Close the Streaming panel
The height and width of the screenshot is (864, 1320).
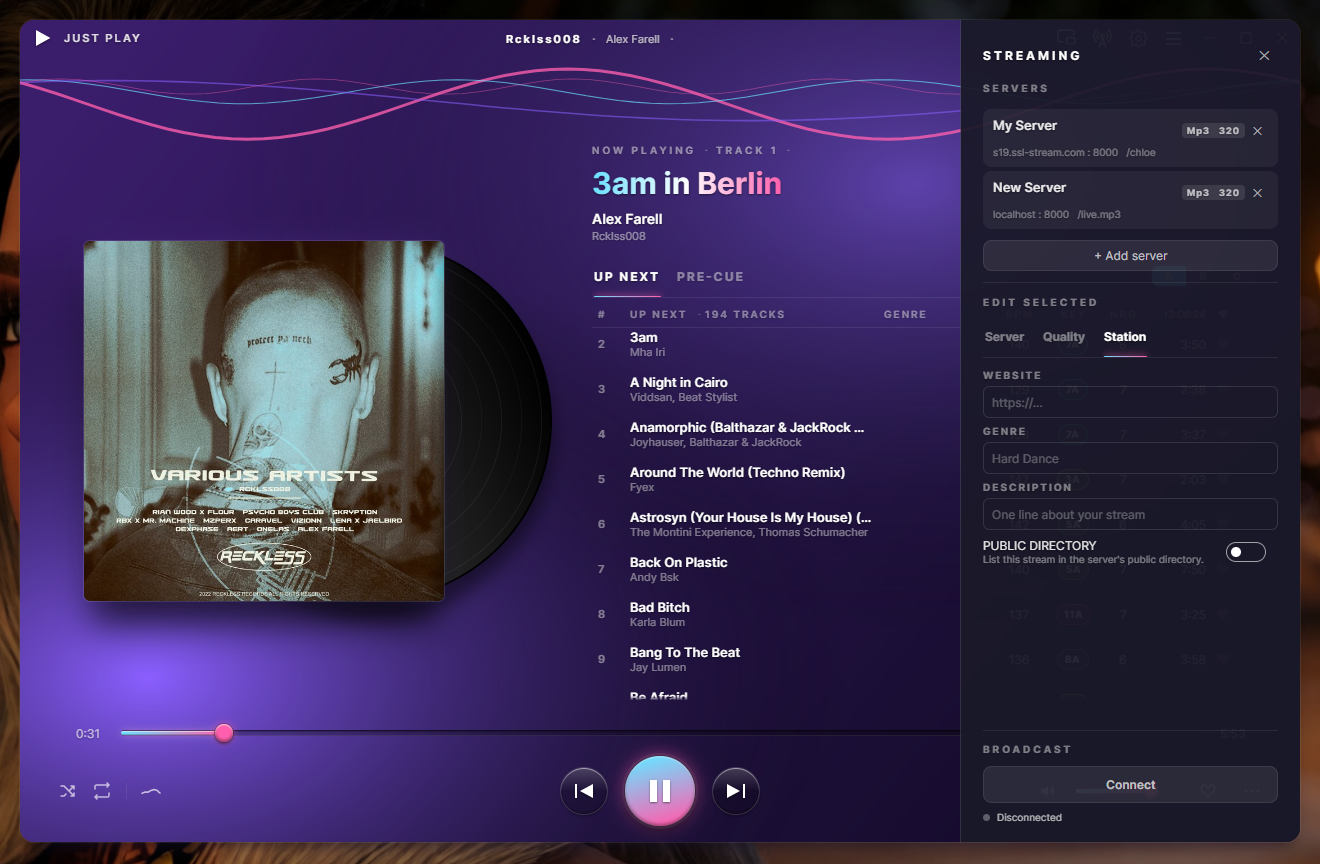tap(1264, 56)
